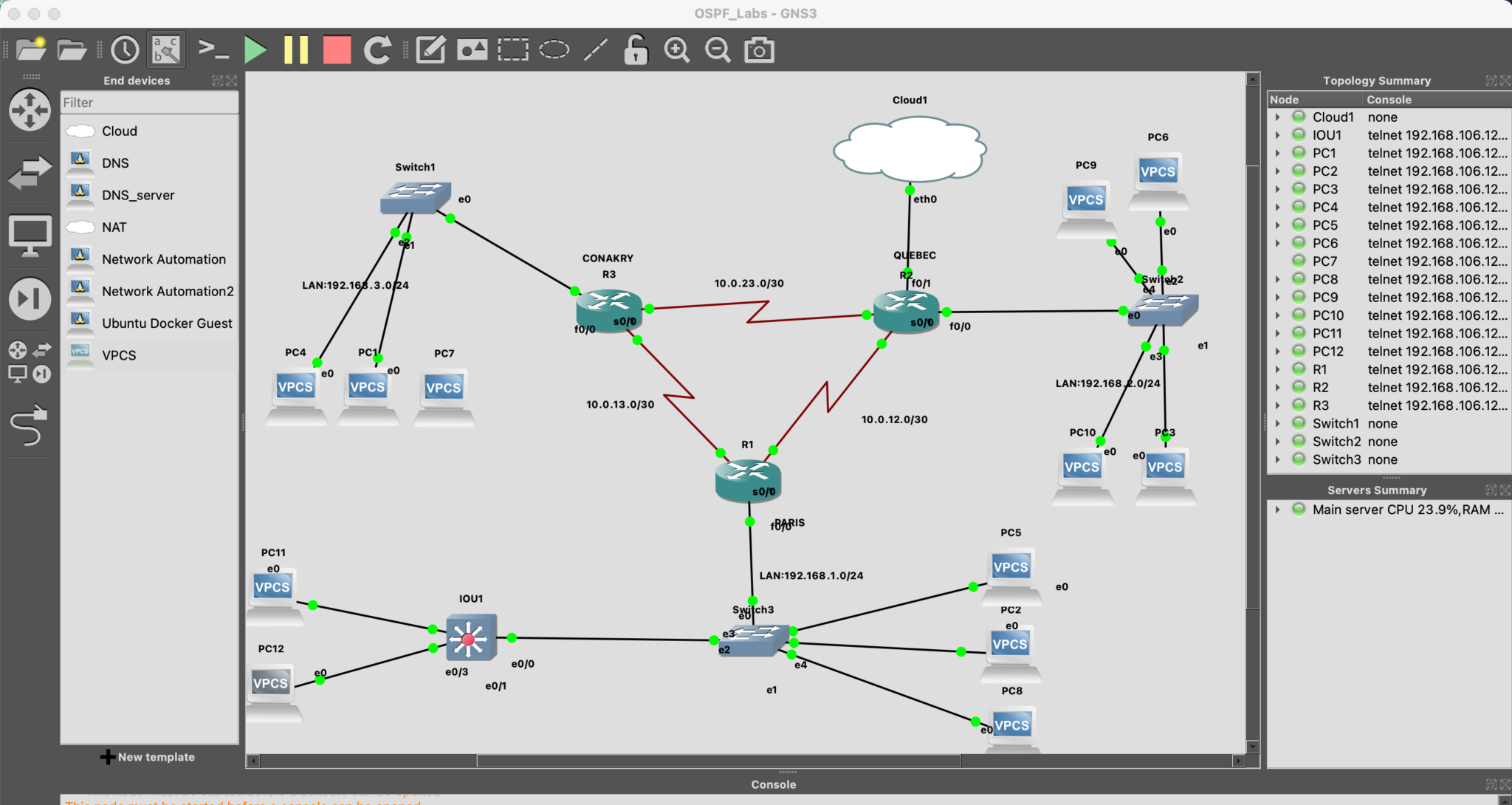The image size is (1512, 805).
Task: Take a screenshot with the camera icon
Action: pyautogui.click(x=759, y=49)
